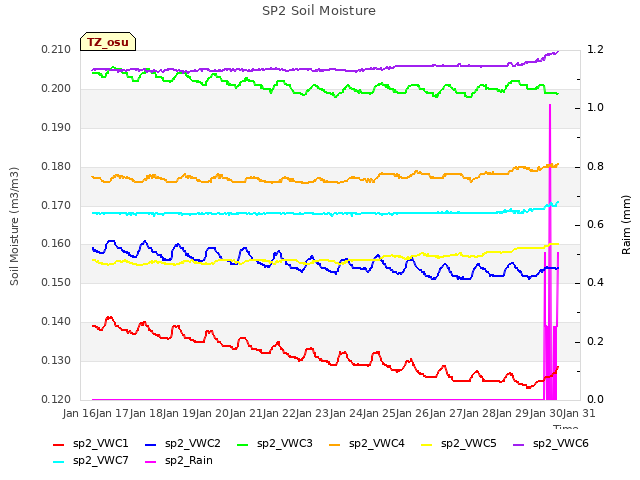Click yellow sp2_VWC5 legend color marker

tap(427, 445)
